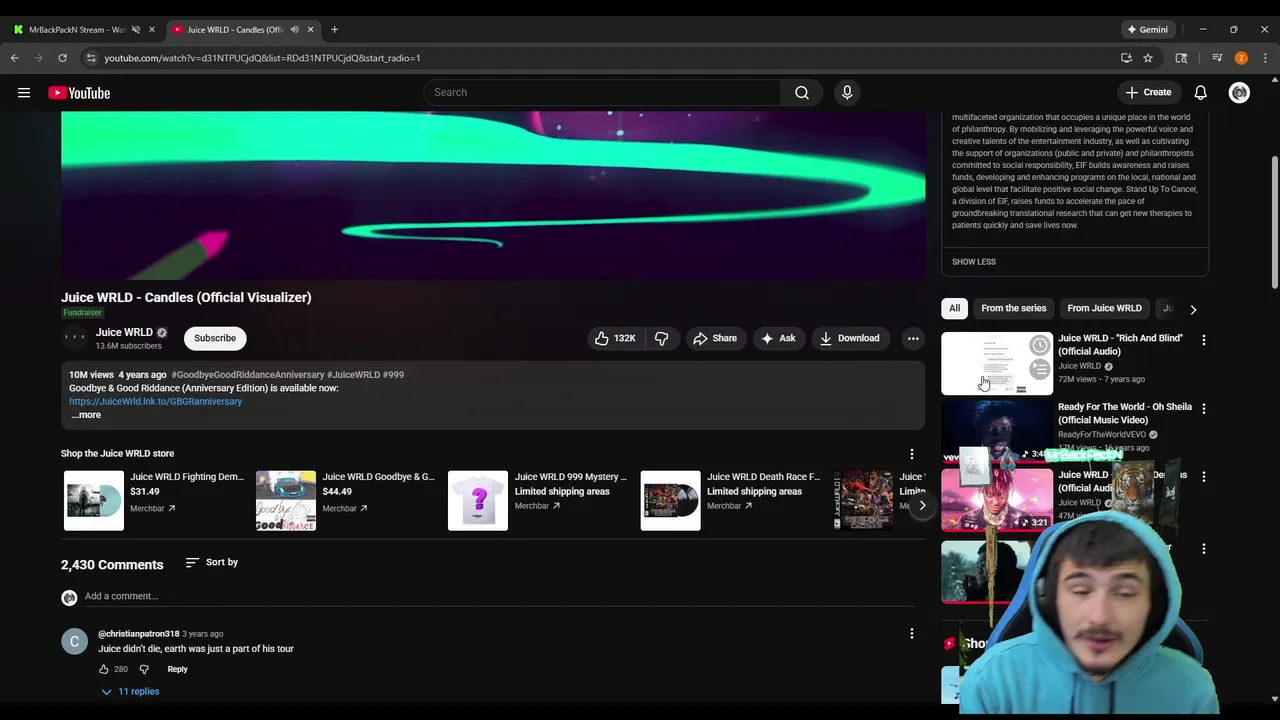Open store shelf options menu
This screenshot has height=720, width=1280.
click(x=911, y=454)
